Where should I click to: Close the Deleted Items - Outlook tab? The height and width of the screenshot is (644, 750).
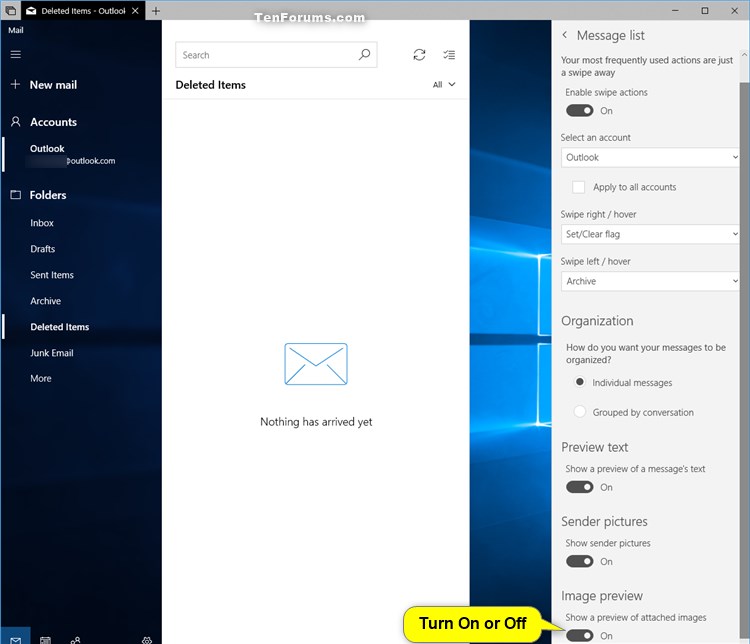(x=135, y=11)
